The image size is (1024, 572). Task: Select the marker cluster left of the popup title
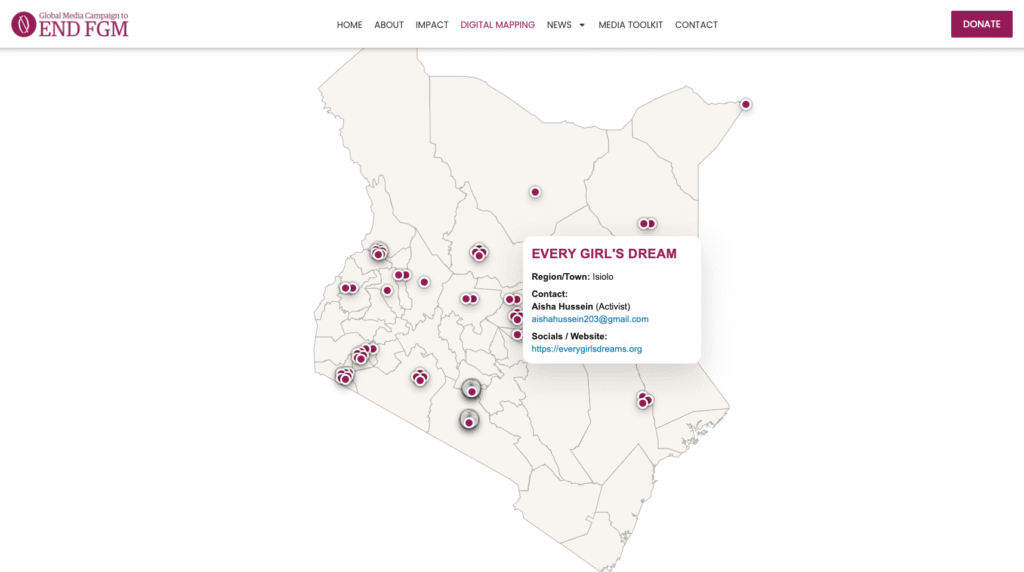pos(479,252)
